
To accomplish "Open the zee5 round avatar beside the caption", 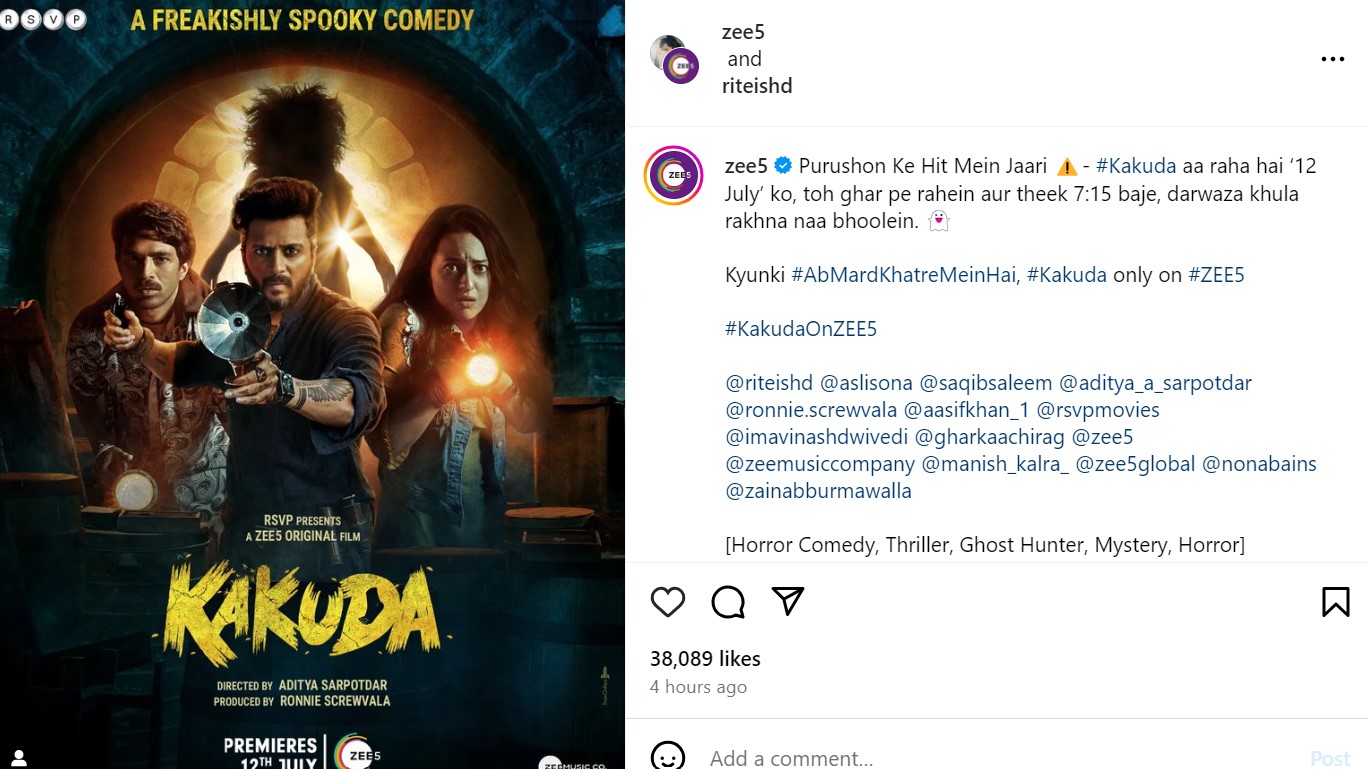I will pos(674,175).
